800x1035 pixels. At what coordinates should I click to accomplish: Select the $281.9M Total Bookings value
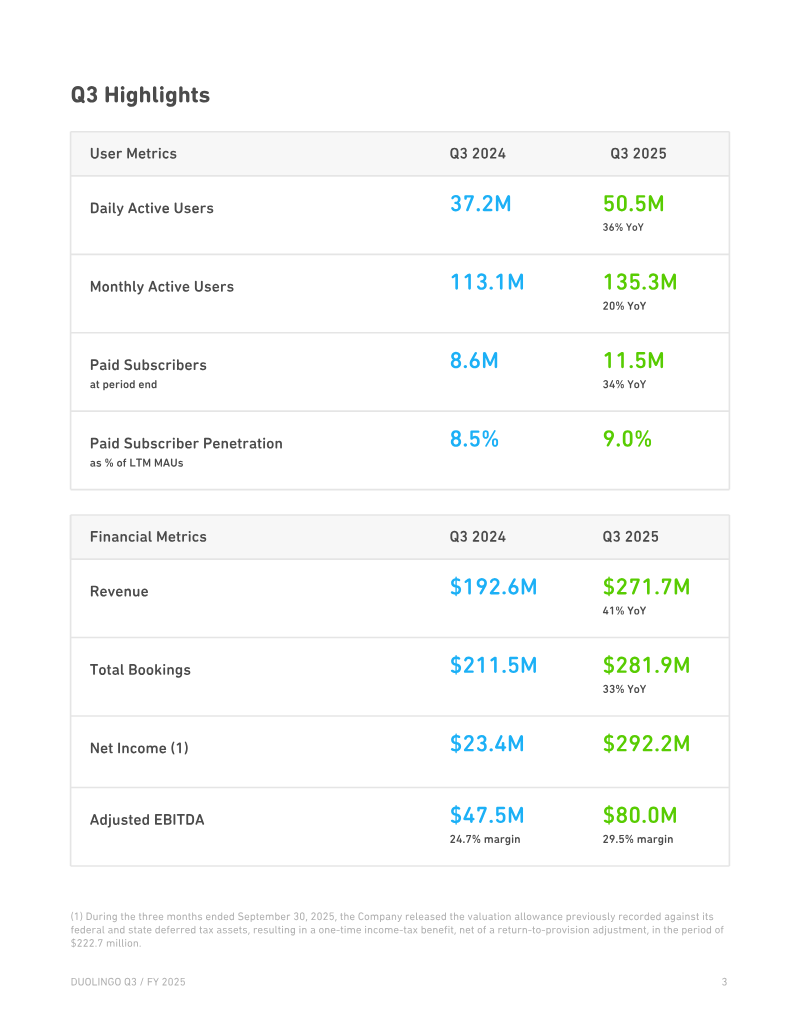pos(646,665)
